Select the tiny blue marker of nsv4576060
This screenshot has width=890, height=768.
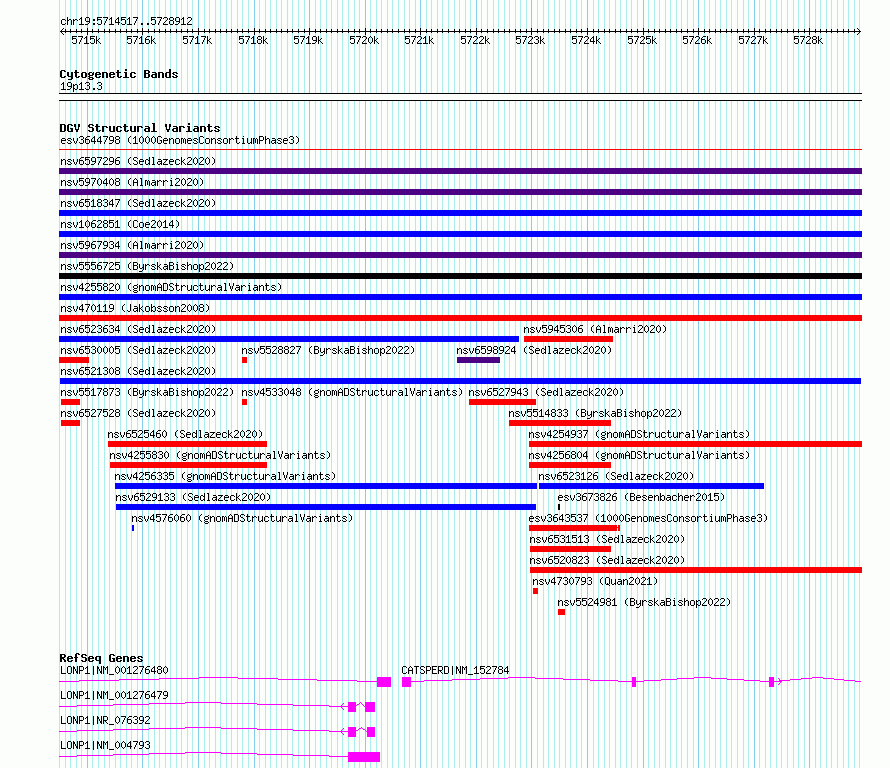133,528
